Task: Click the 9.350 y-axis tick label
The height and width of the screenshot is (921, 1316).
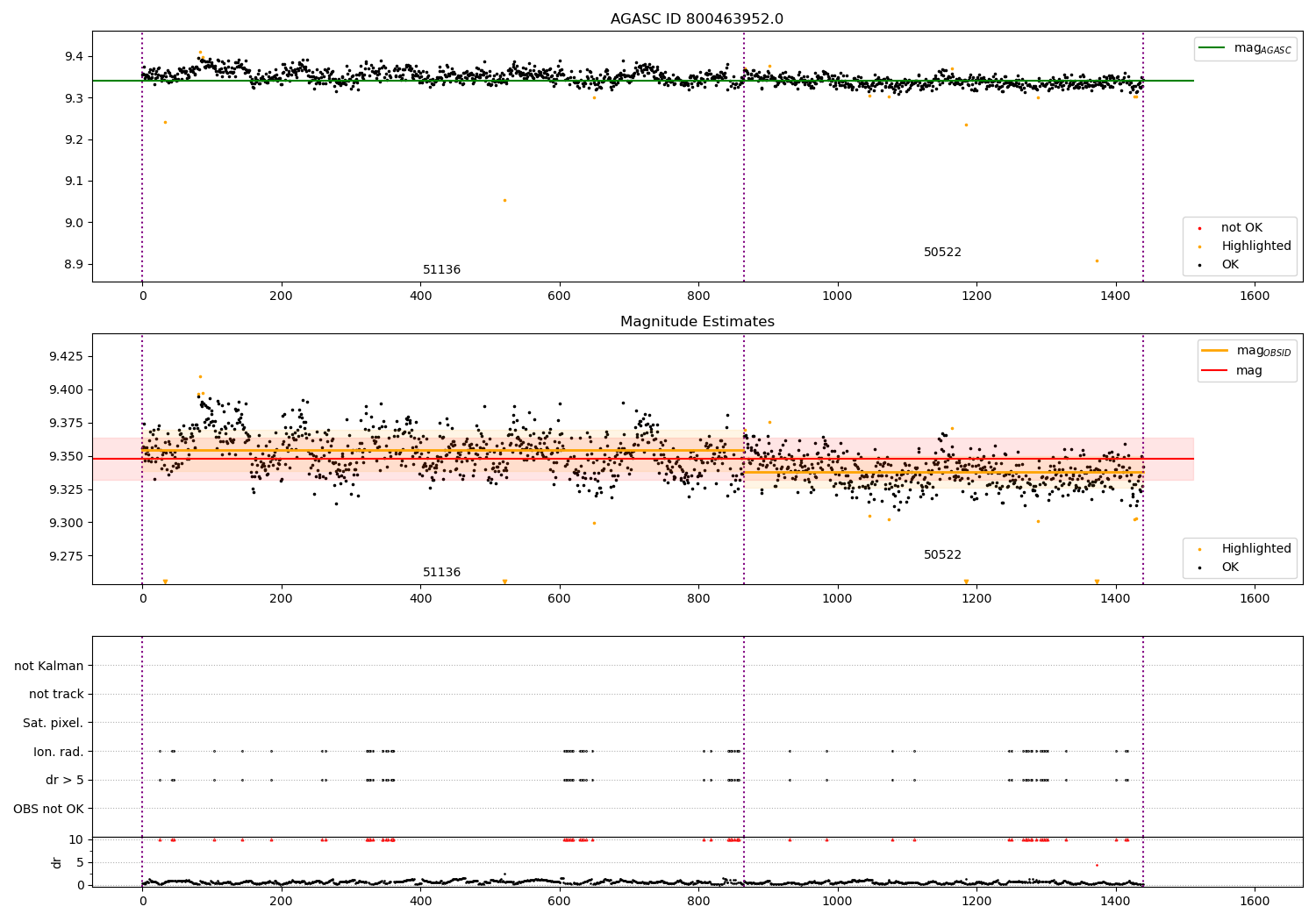Action: [x=66, y=456]
